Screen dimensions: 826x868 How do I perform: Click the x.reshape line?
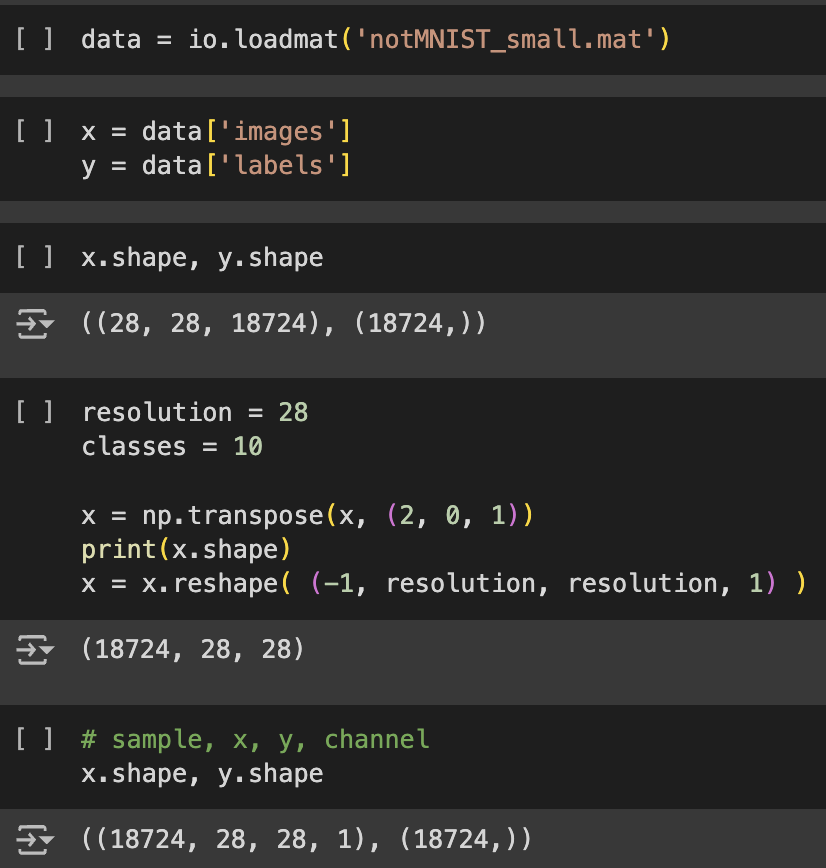click(x=444, y=583)
